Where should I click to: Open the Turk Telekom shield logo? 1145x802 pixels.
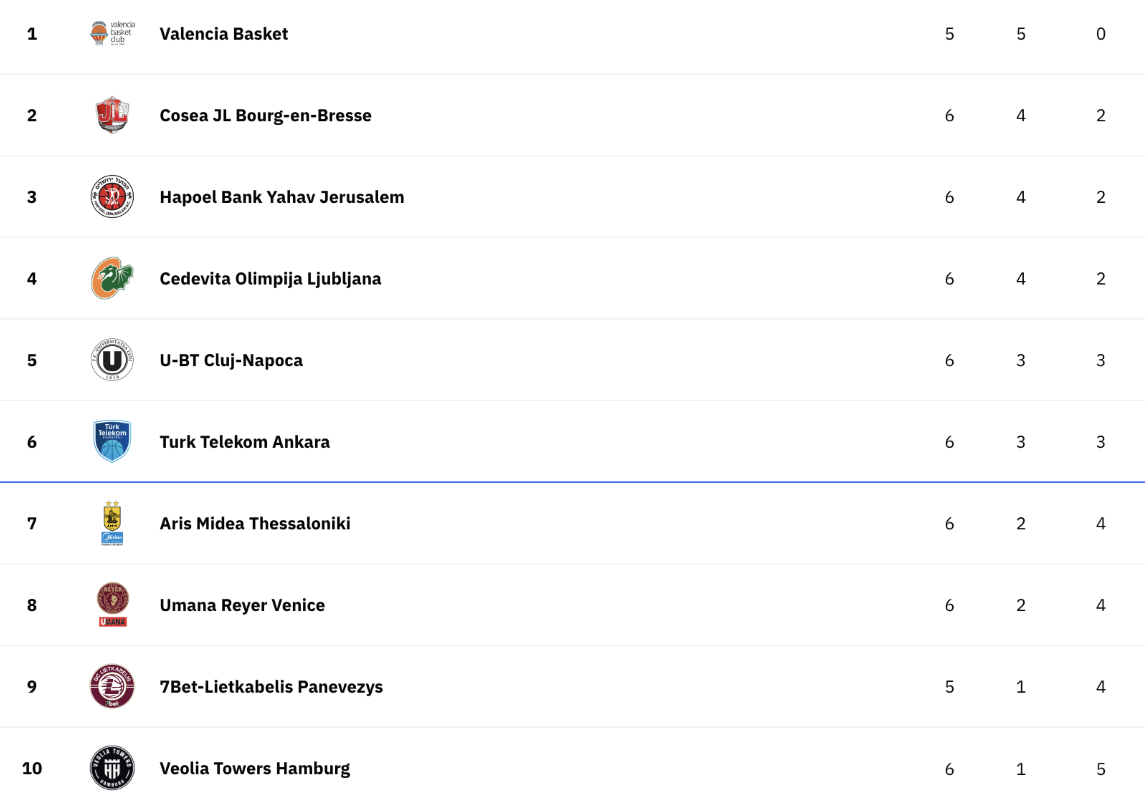coord(112,441)
